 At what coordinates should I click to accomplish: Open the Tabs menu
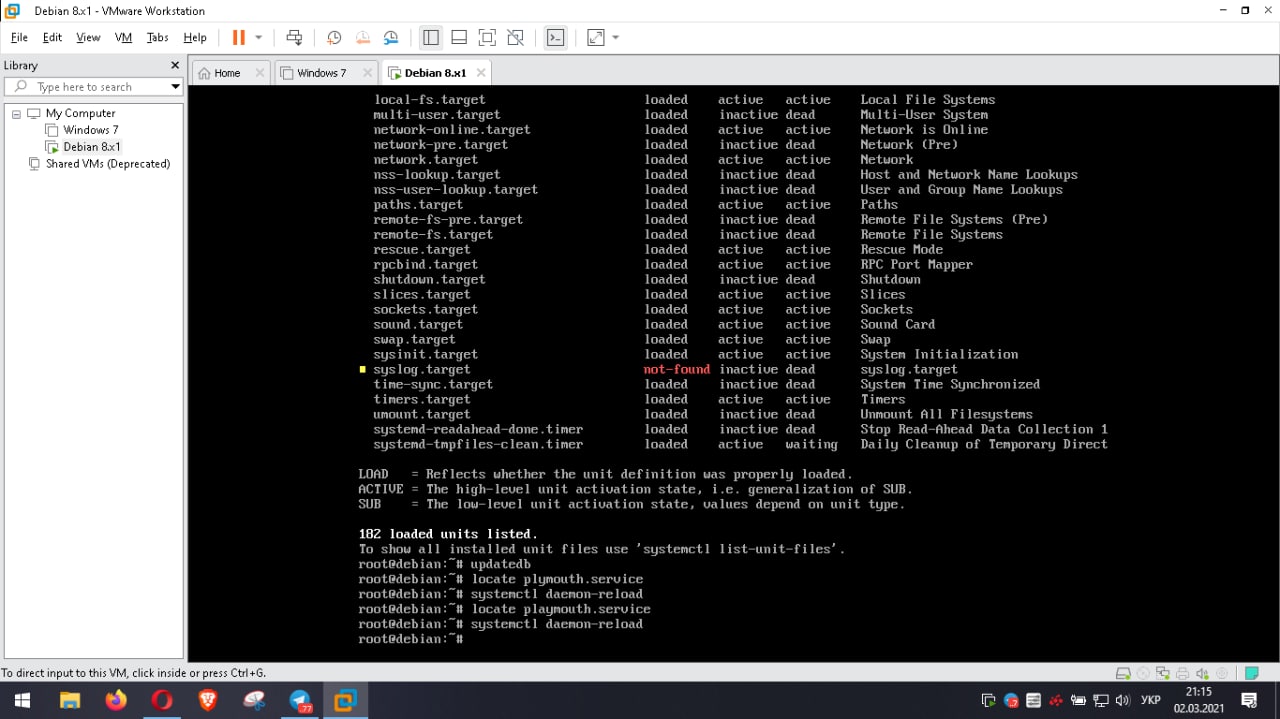coord(157,37)
